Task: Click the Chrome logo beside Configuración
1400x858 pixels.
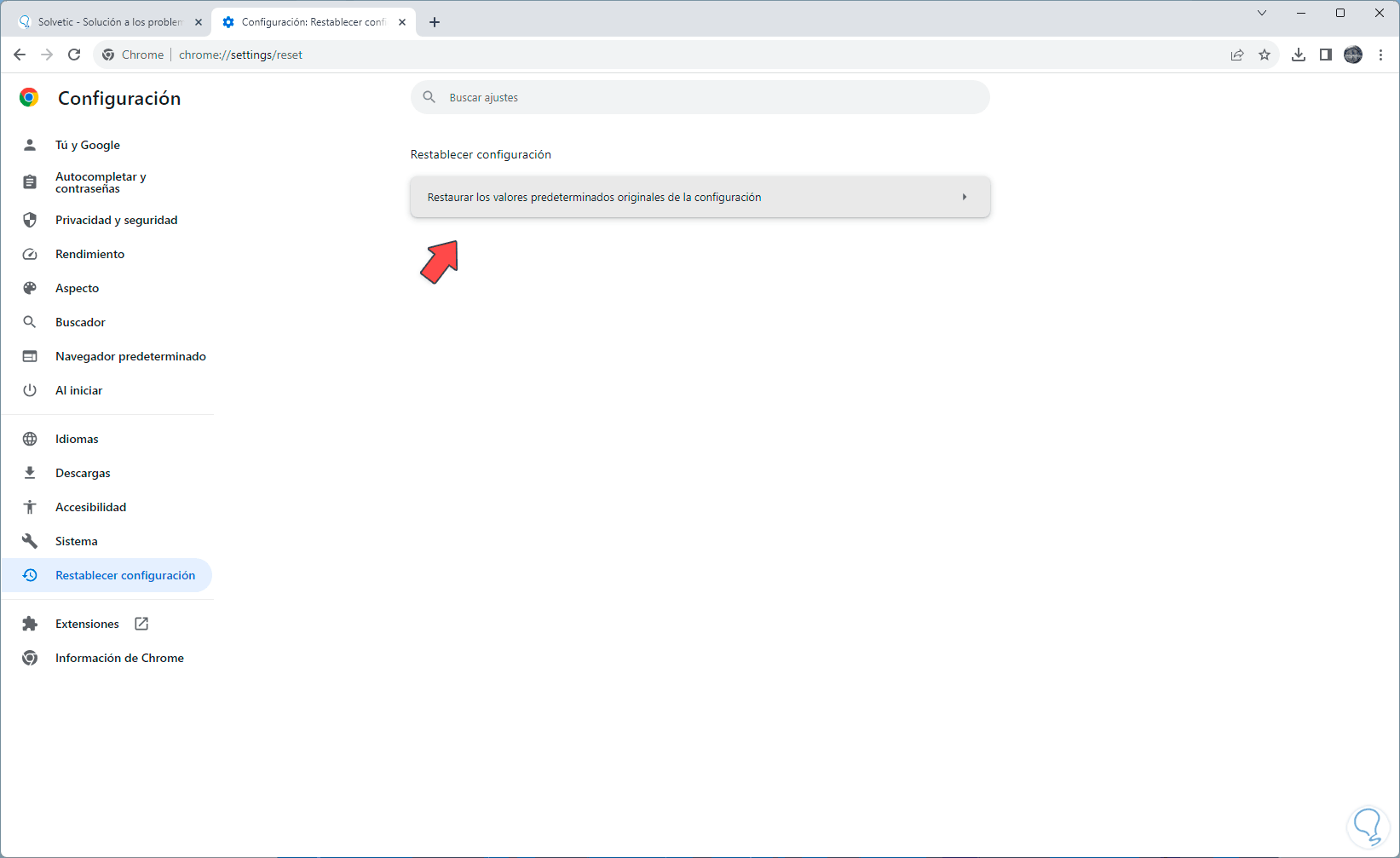Action: 29,98
